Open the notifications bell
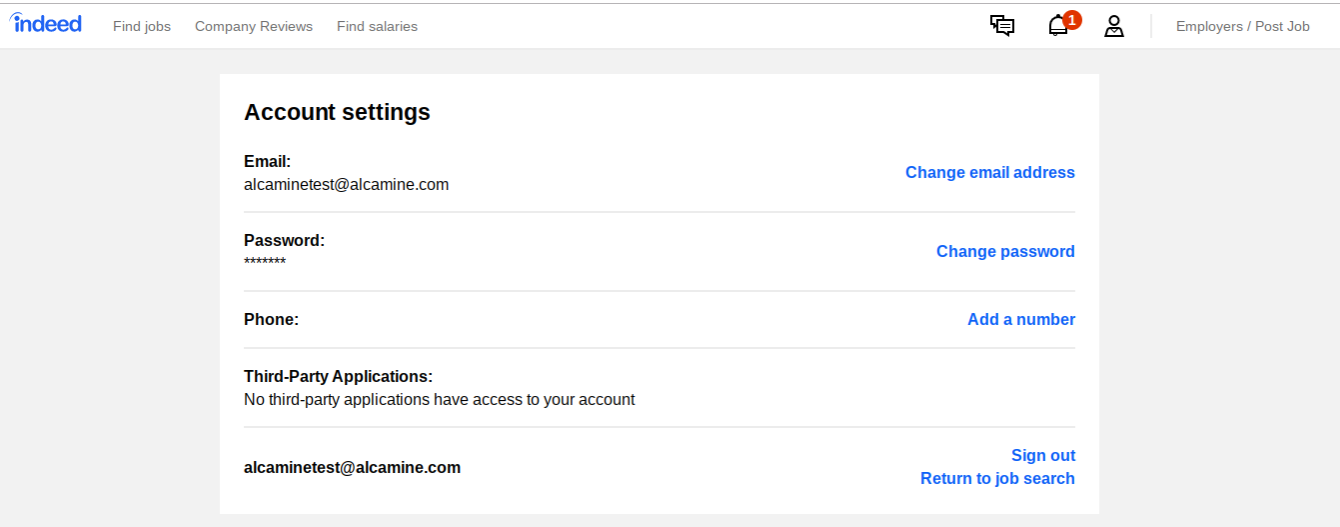Image resolution: width=1340 pixels, height=527 pixels. point(1057,27)
